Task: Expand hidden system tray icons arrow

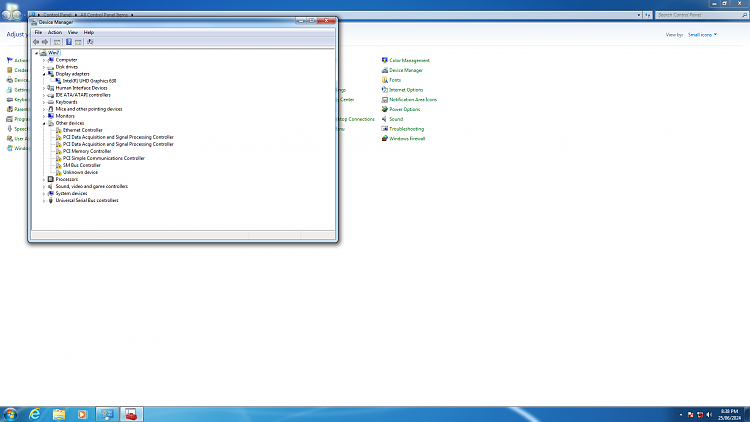Action: coord(681,415)
